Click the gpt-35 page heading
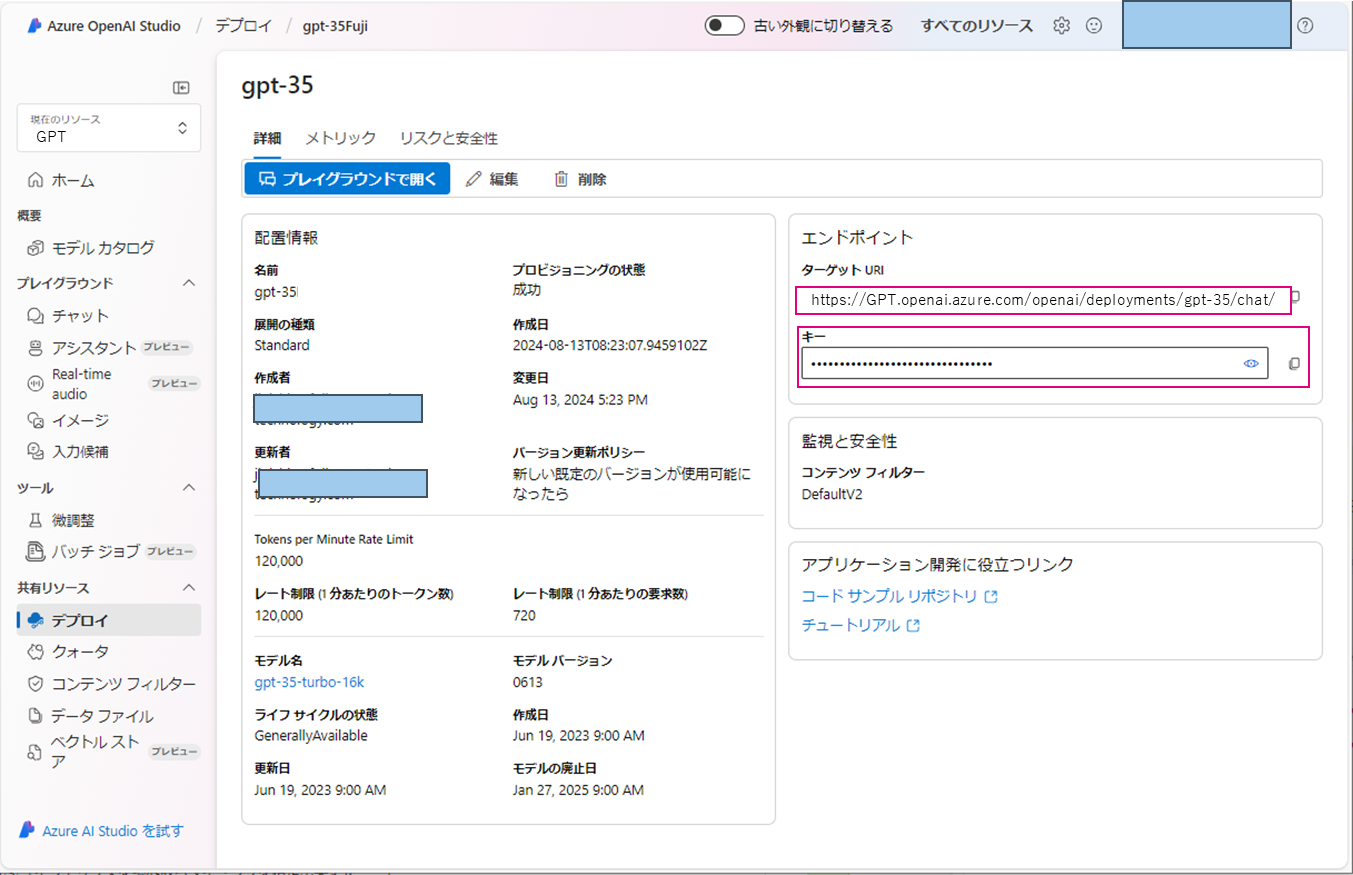 pyautogui.click(x=278, y=85)
